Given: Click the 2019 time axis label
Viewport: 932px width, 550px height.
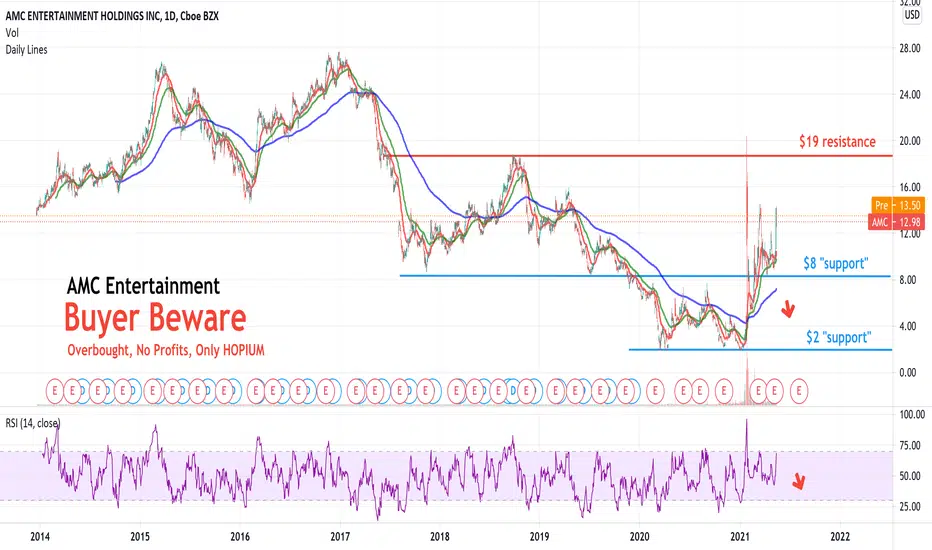Looking at the screenshot, I should coord(539,536).
